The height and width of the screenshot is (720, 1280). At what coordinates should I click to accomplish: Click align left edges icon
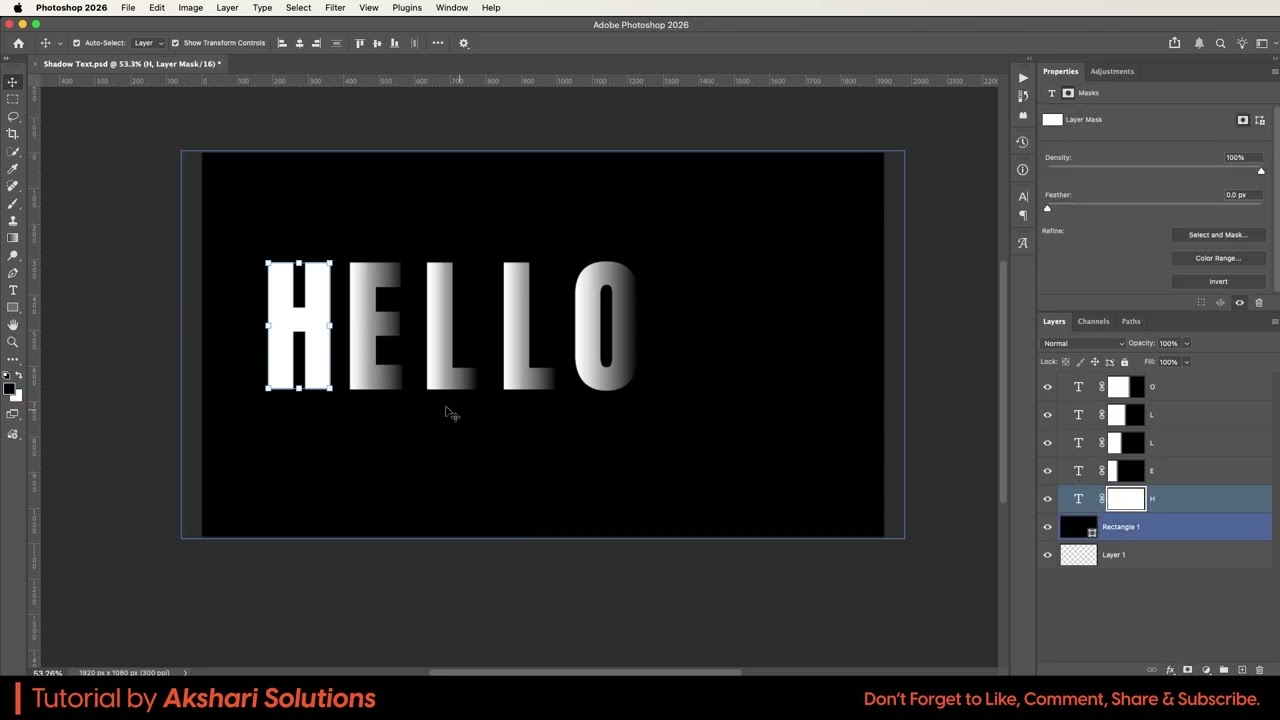pyautogui.click(x=282, y=43)
